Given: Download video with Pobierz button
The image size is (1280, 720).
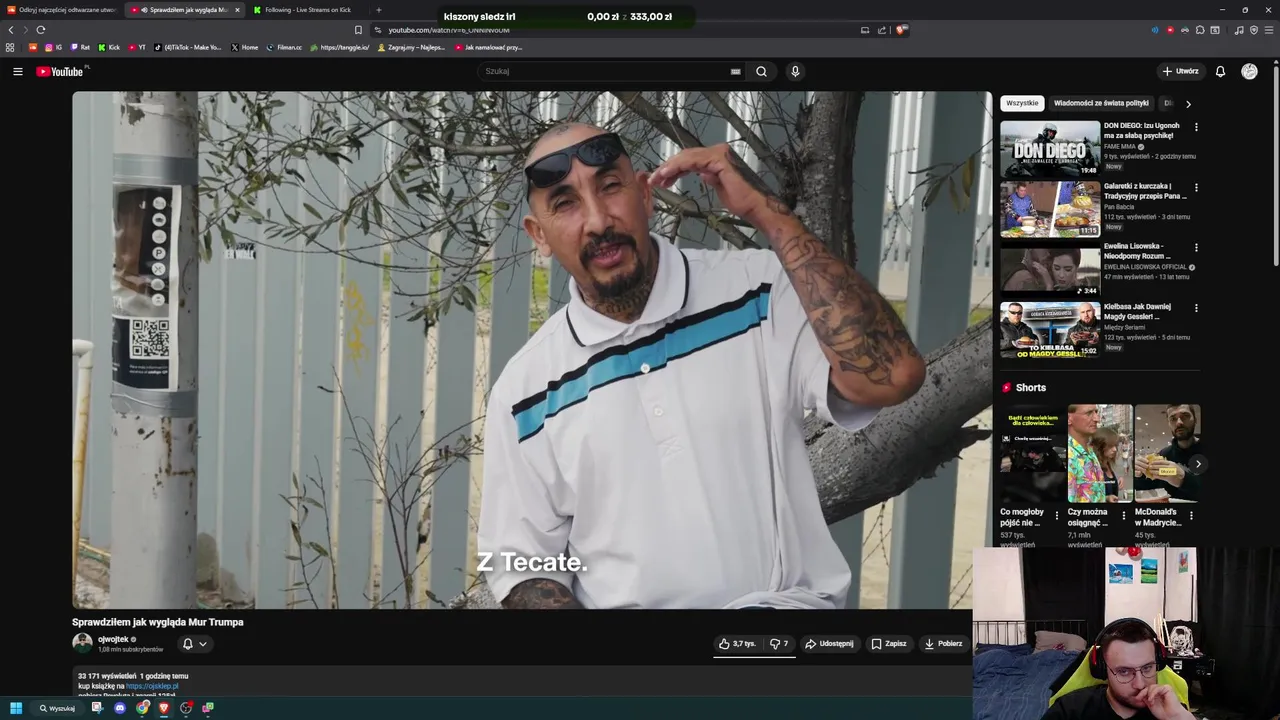Looking at the screenshot, I should tap(943, 644).
